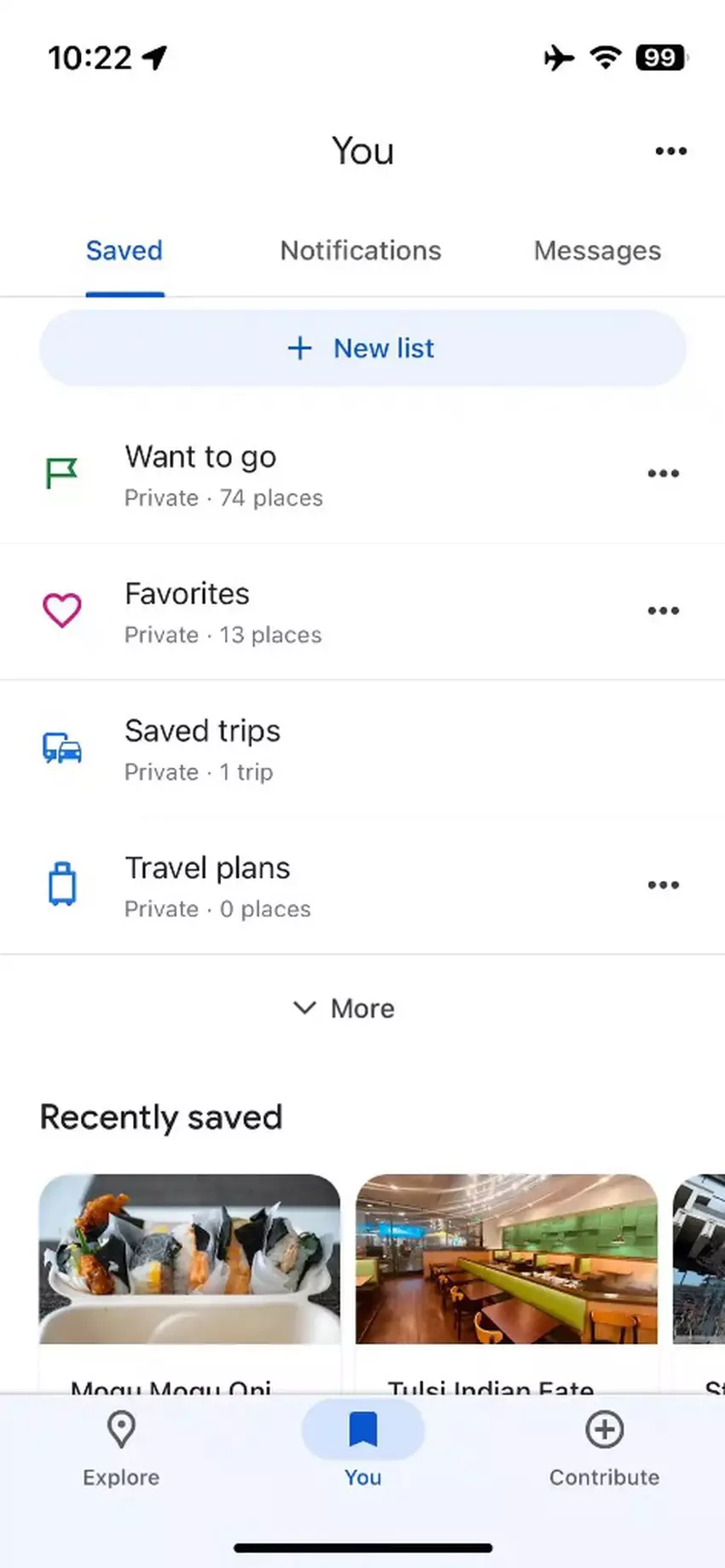Open the Mogu Mogu Oni thumbnail

189,1258
